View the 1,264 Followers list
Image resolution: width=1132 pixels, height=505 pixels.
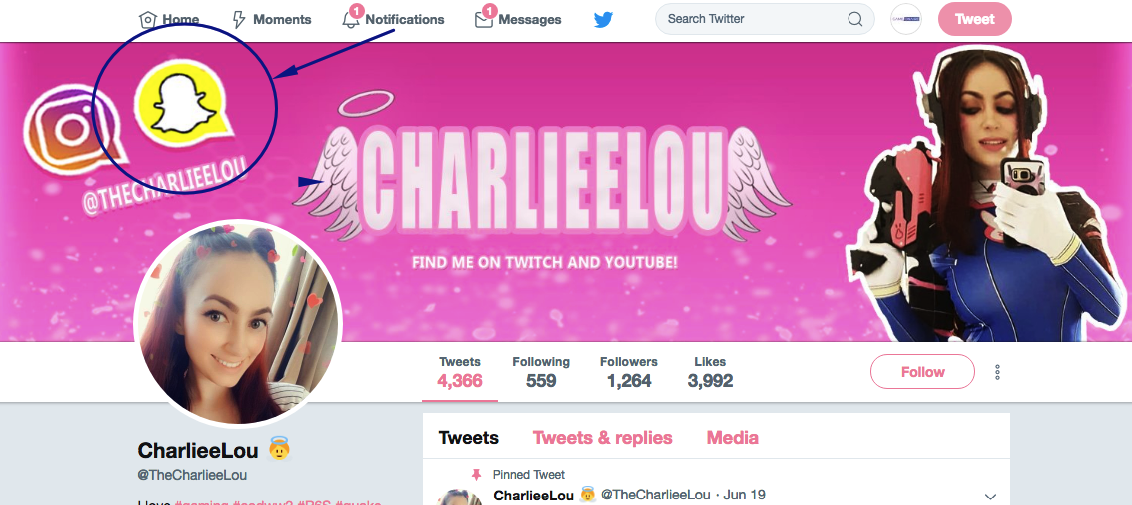[629, 372]
